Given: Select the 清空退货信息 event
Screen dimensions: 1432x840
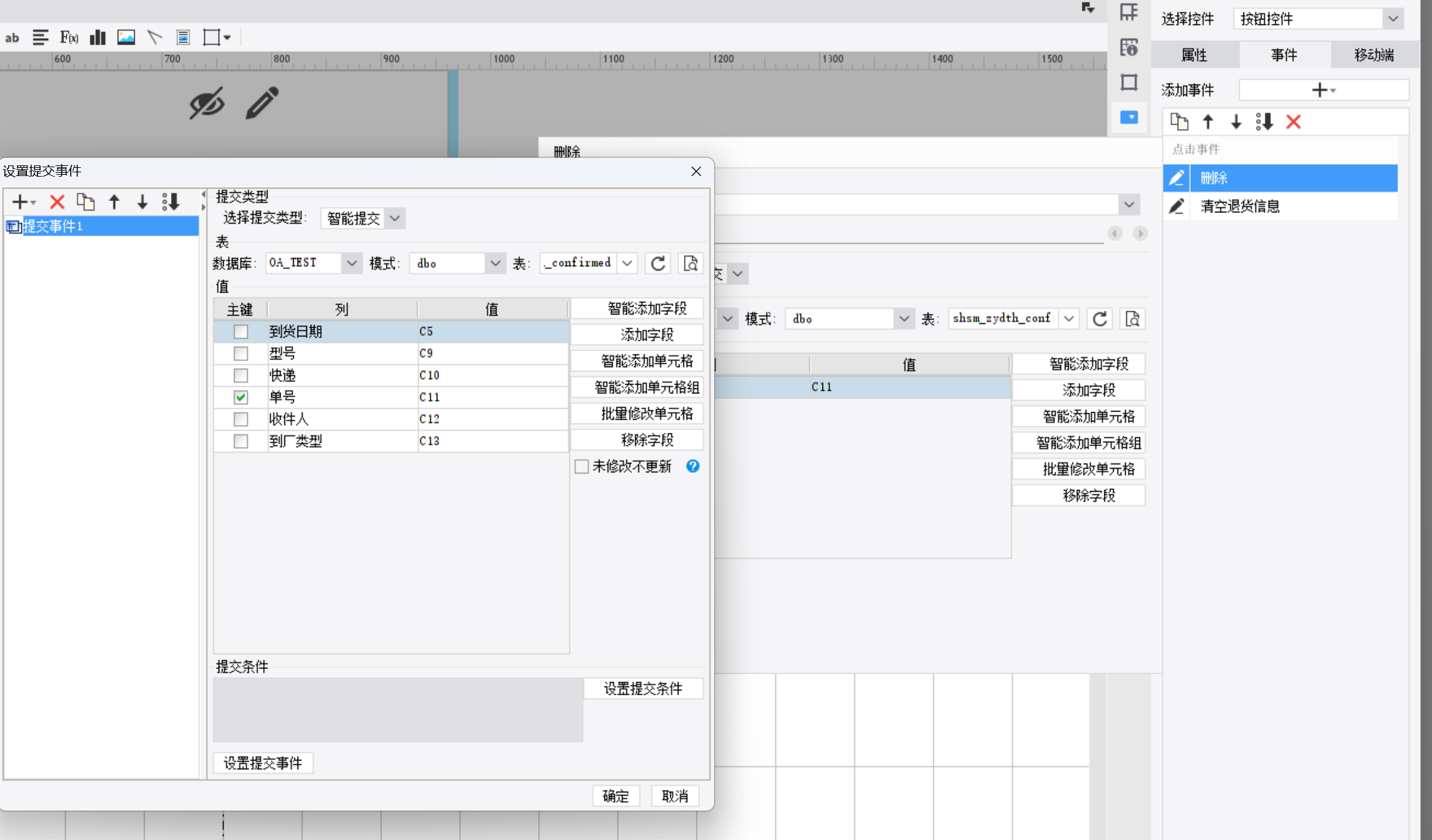Looking at the screenshot, I should point(1280,206).
